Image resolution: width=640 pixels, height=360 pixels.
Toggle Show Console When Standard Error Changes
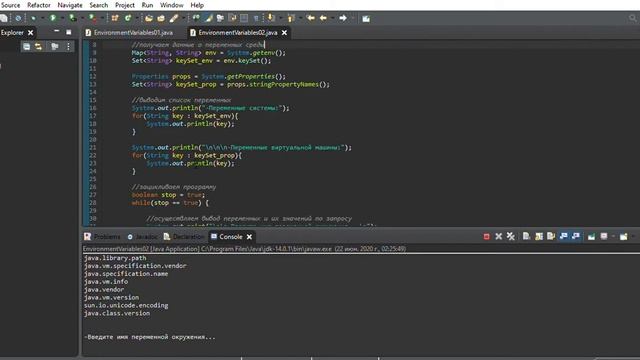click(x=576, y=237)
